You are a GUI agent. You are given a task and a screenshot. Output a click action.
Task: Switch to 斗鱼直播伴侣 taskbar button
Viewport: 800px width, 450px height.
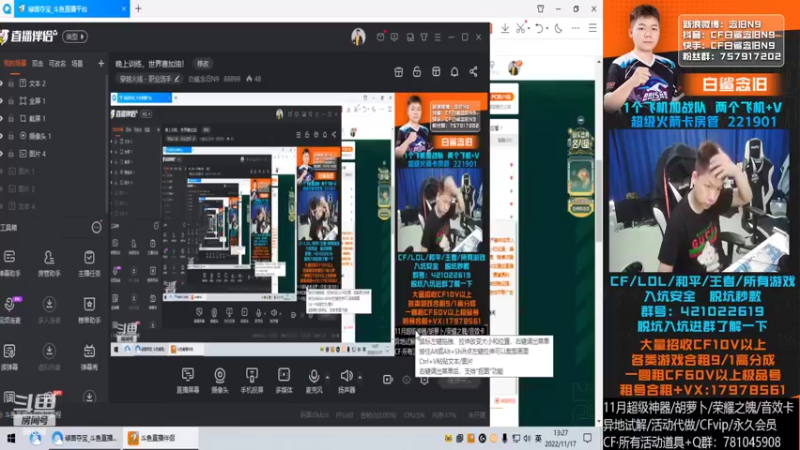tap(160, 438)
